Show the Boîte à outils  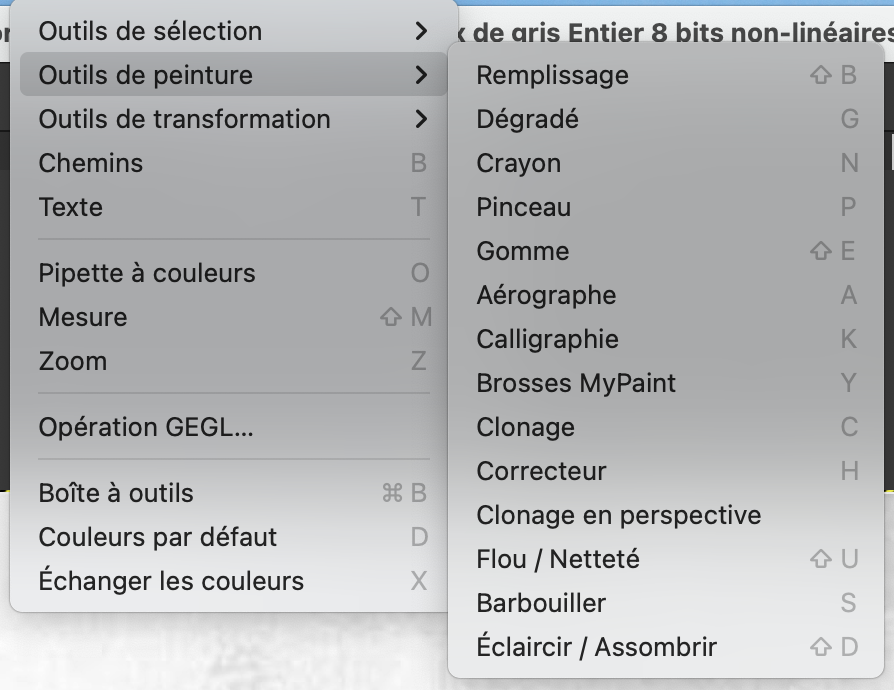click(x=116, y=493)
